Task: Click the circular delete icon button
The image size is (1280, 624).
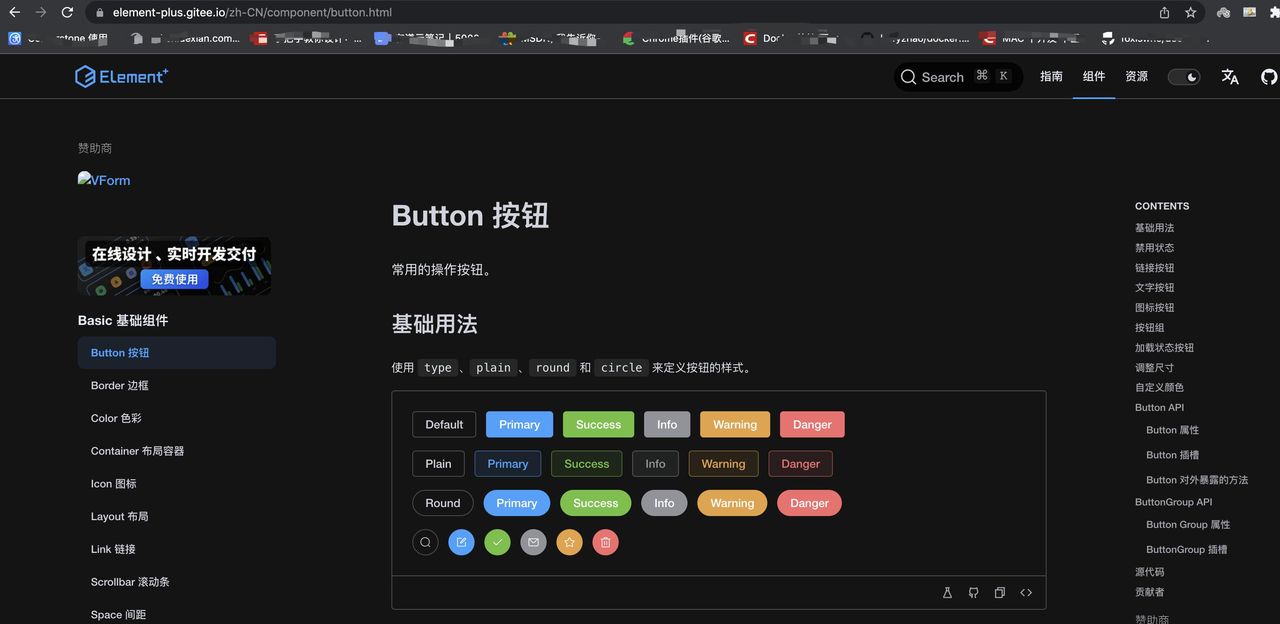Action: (x=605, y=541)
